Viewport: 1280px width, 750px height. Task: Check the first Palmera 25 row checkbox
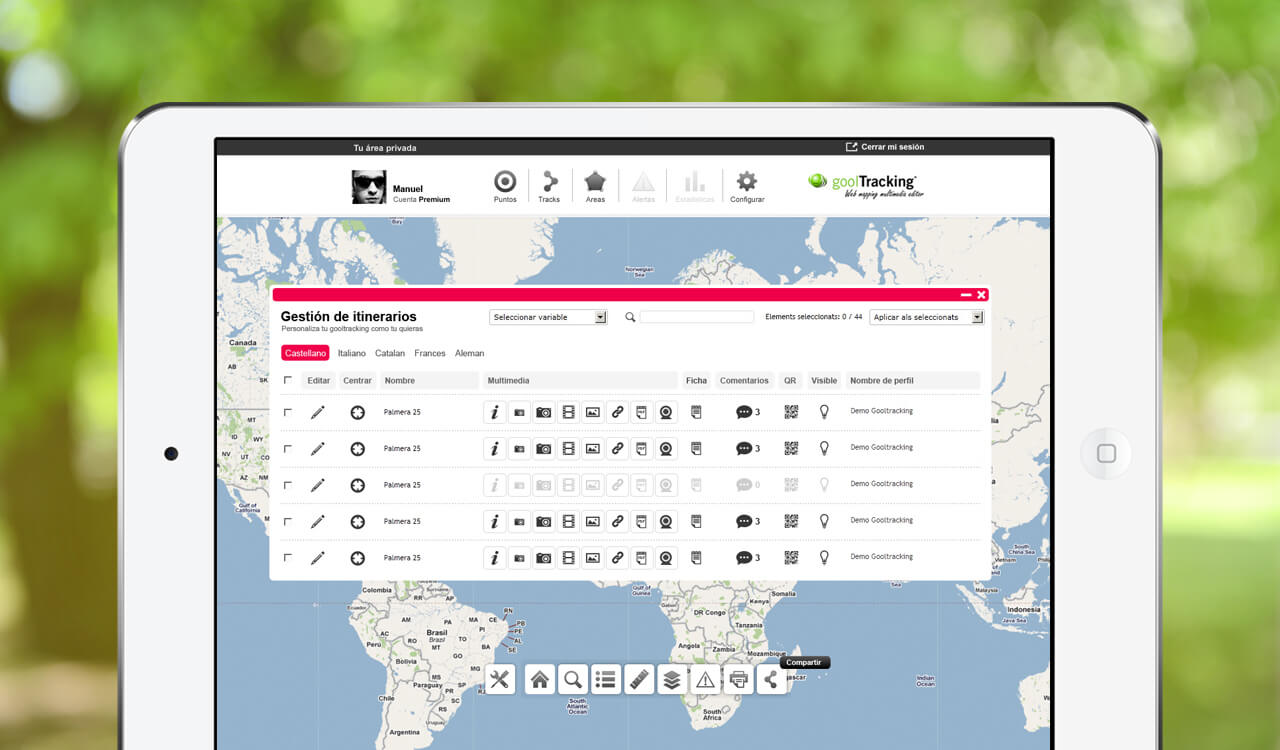coord(288,412)
